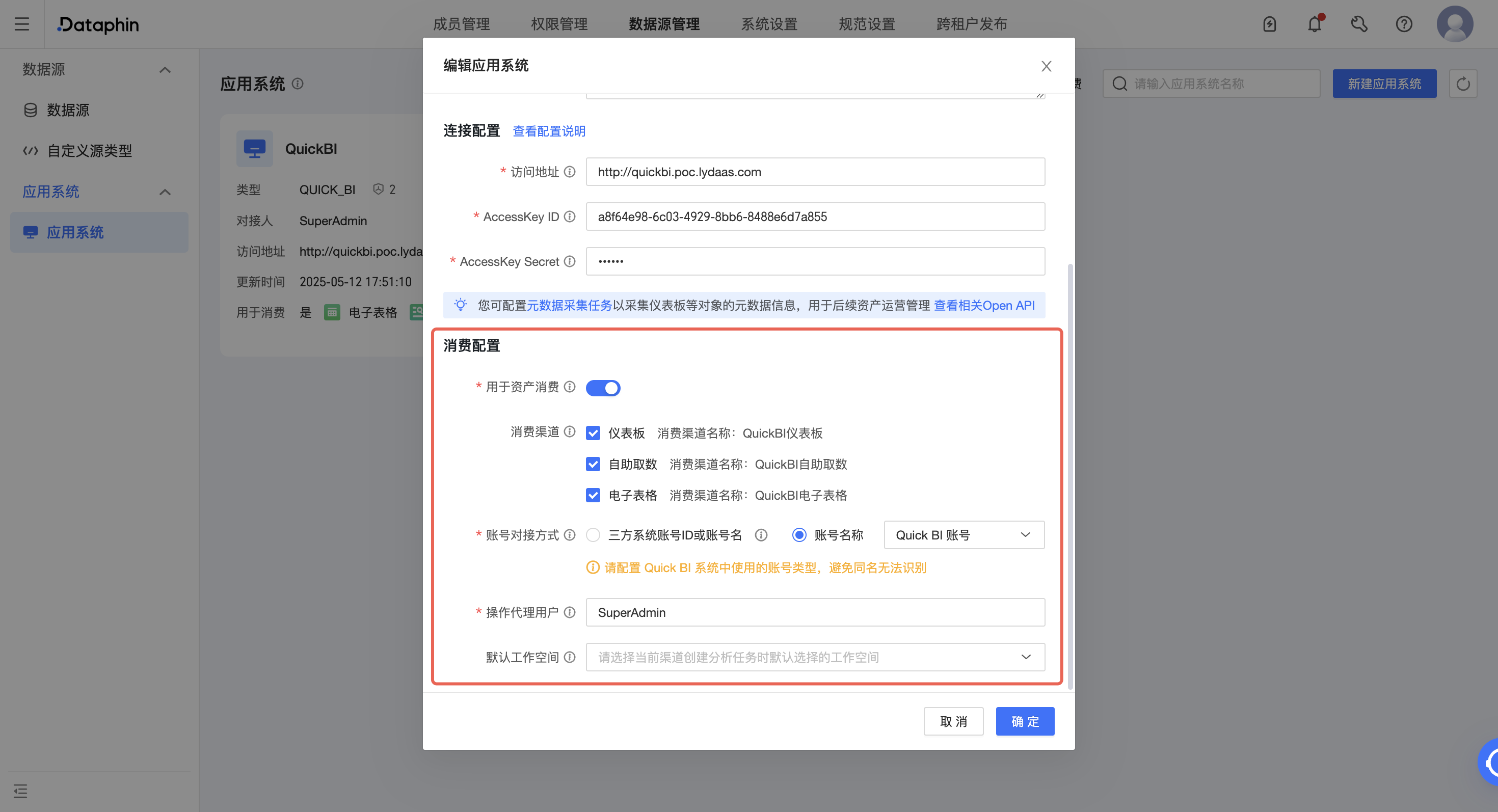This screenshot has height=812, width=1498.
Task: Click the wrench tools icon
Action: tap(1359, 24)
